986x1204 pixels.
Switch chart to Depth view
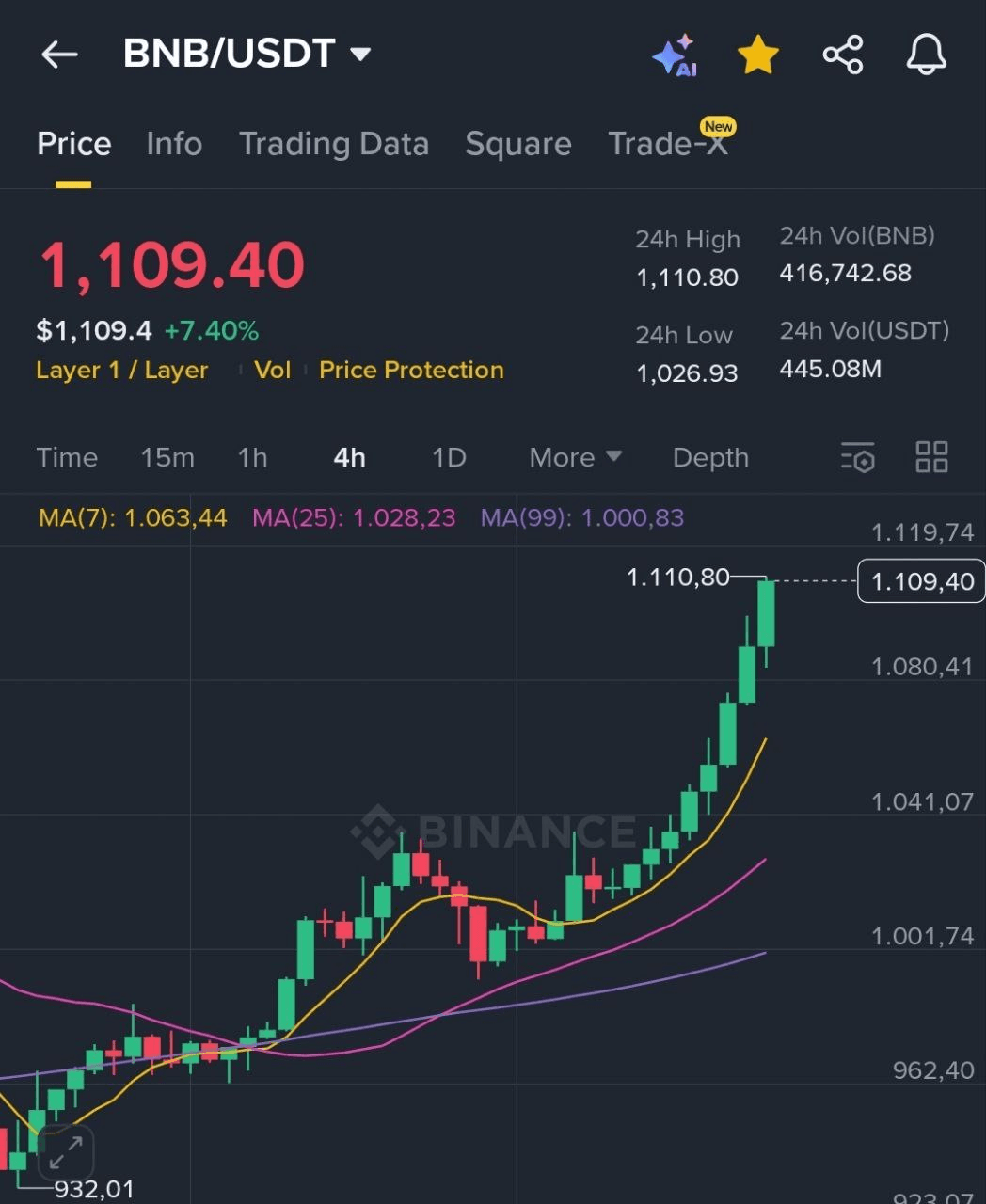[710, 458]
